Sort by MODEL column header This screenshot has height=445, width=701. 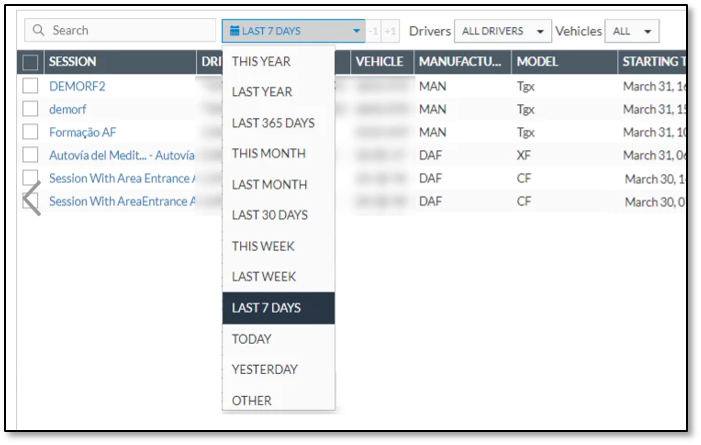pos(565,62)
